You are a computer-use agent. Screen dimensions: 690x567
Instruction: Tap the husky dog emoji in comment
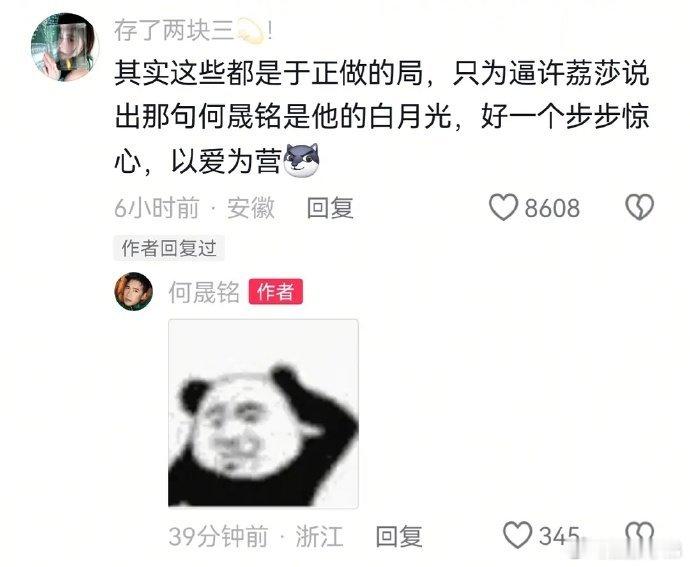click(x=302, y=161)
